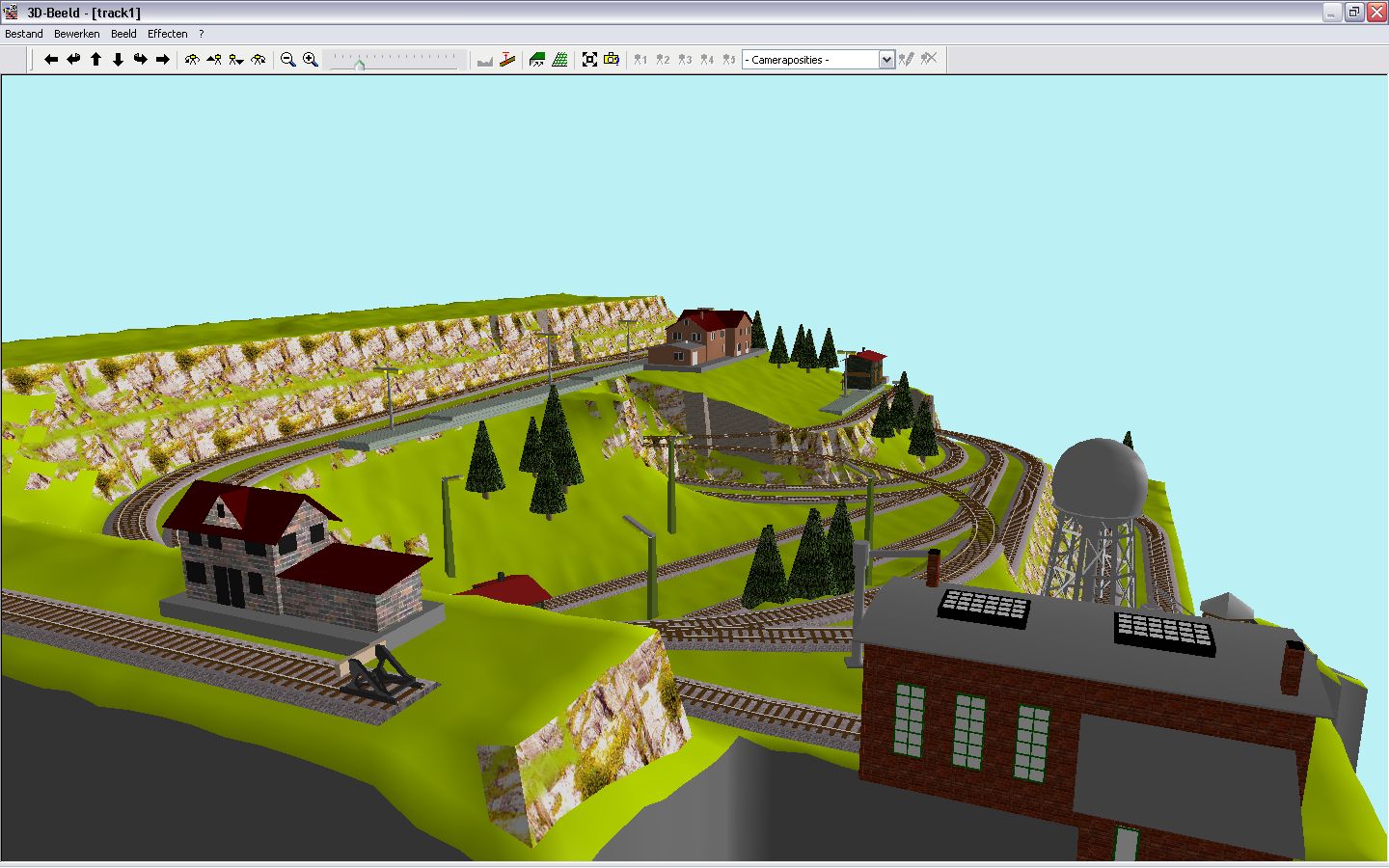Screen dimensions: 1389x868
Task: Click the zoom level slider track
Action: [x=395, y=60]
